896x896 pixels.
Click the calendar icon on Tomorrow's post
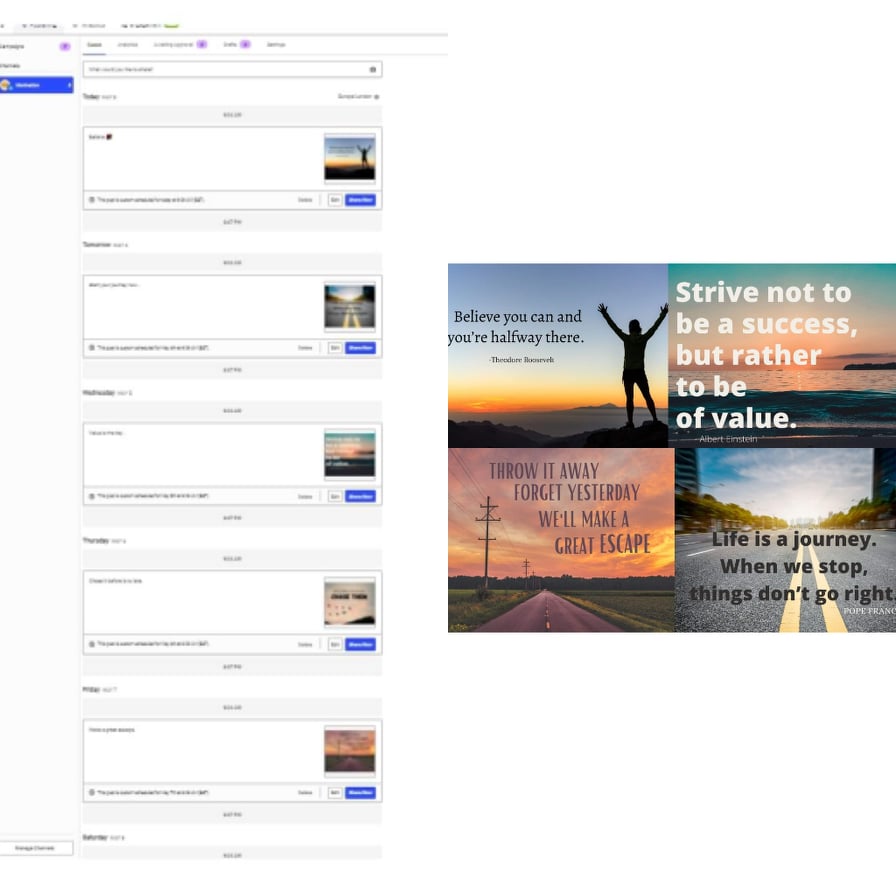pyautogui.click(x=91, y=348)
